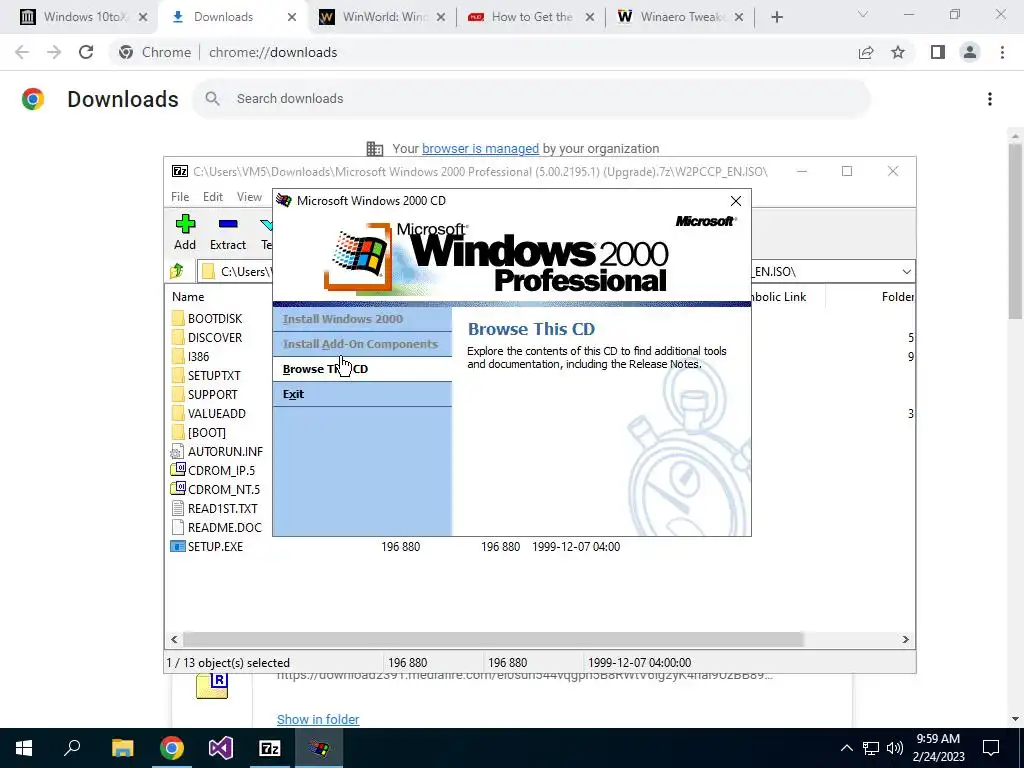Click the up-folder arrow icon in 7-Zip

(177, 271)
